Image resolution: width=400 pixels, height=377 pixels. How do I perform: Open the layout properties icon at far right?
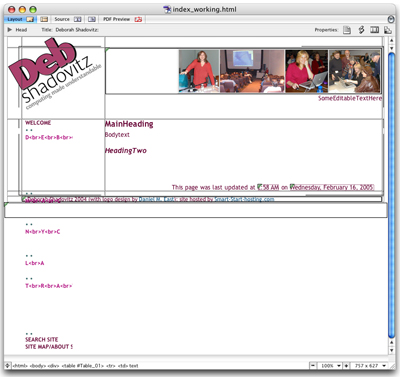[387, 30]
